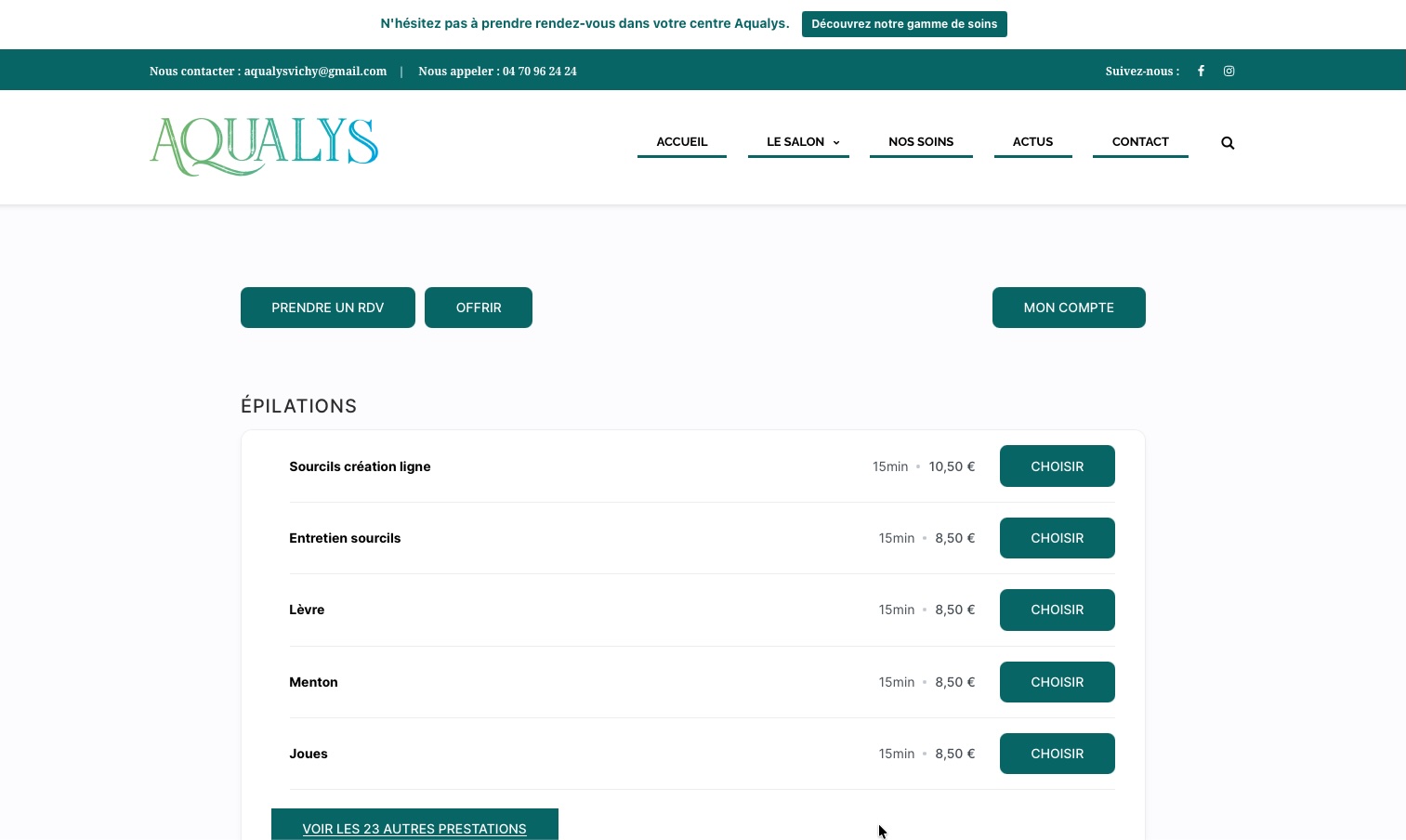Pick the Joues service

point(1057,754)
